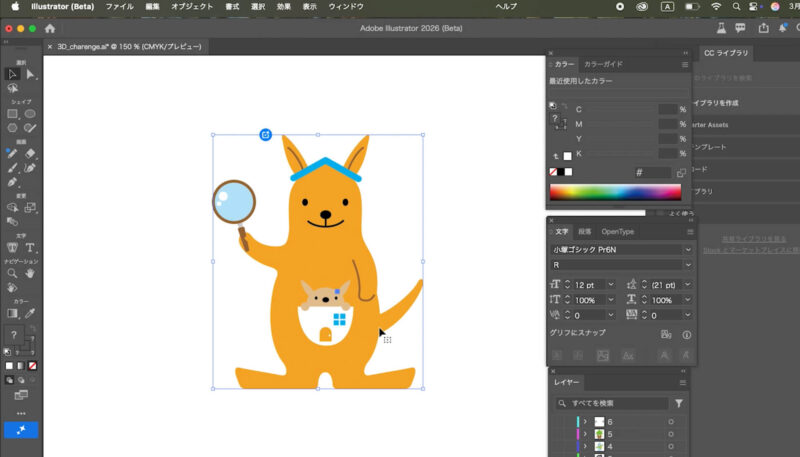This screenshot has width=800, height=457.
Task: Select the Gradient tool
Action: tap(12, 313)
